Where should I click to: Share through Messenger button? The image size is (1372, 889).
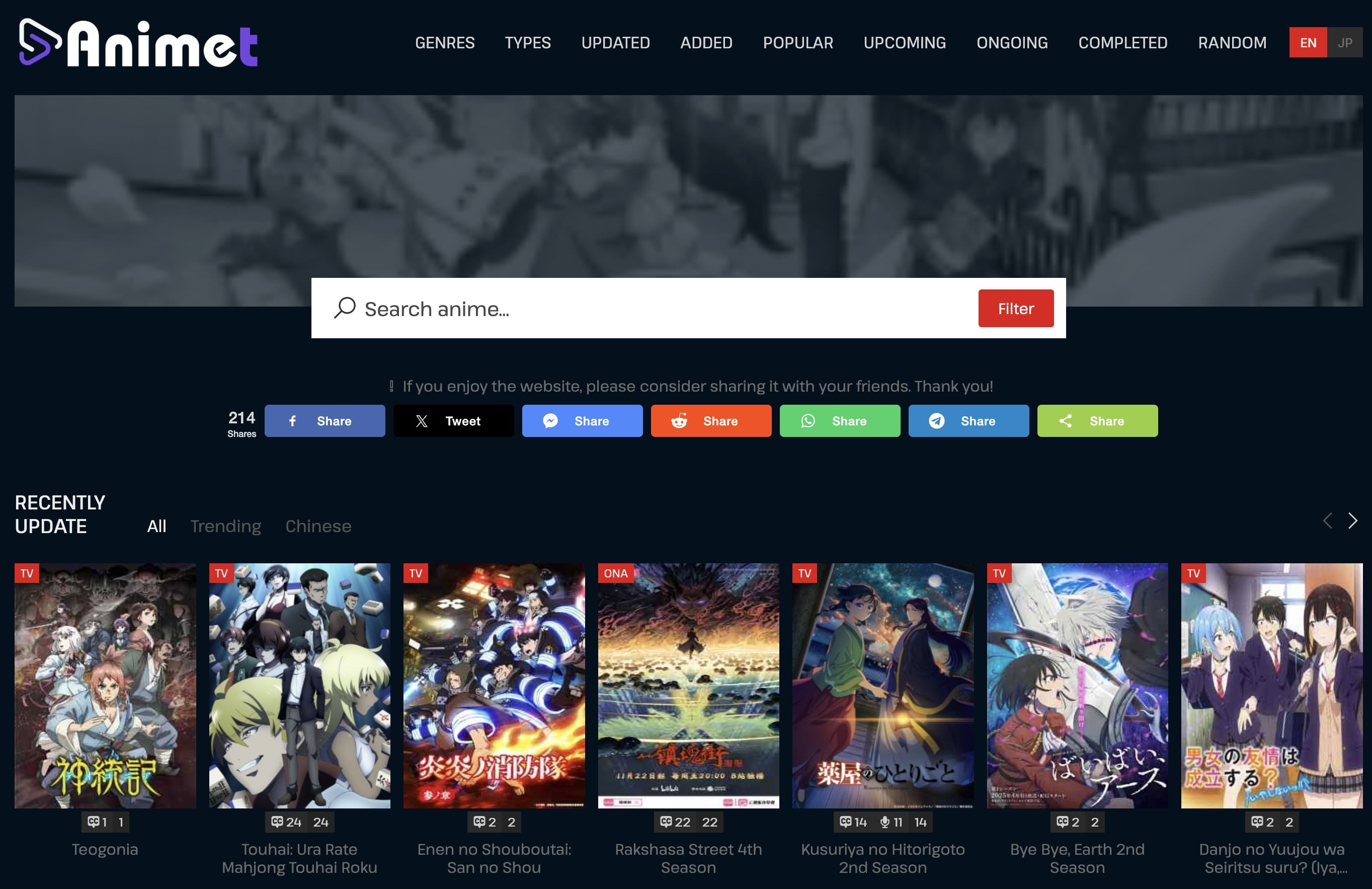(x=582, y=420)
